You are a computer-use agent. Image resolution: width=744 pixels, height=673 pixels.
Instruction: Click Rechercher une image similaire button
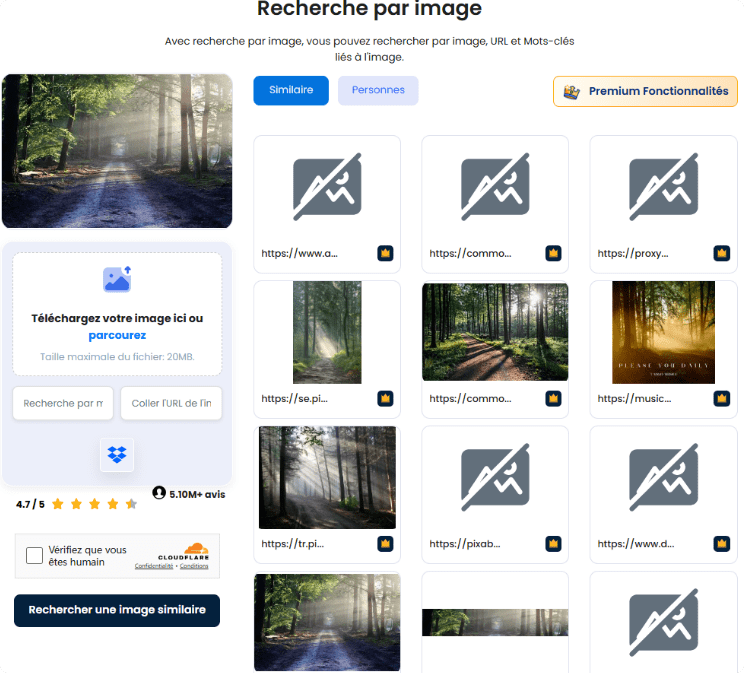[x=117, y=610]
